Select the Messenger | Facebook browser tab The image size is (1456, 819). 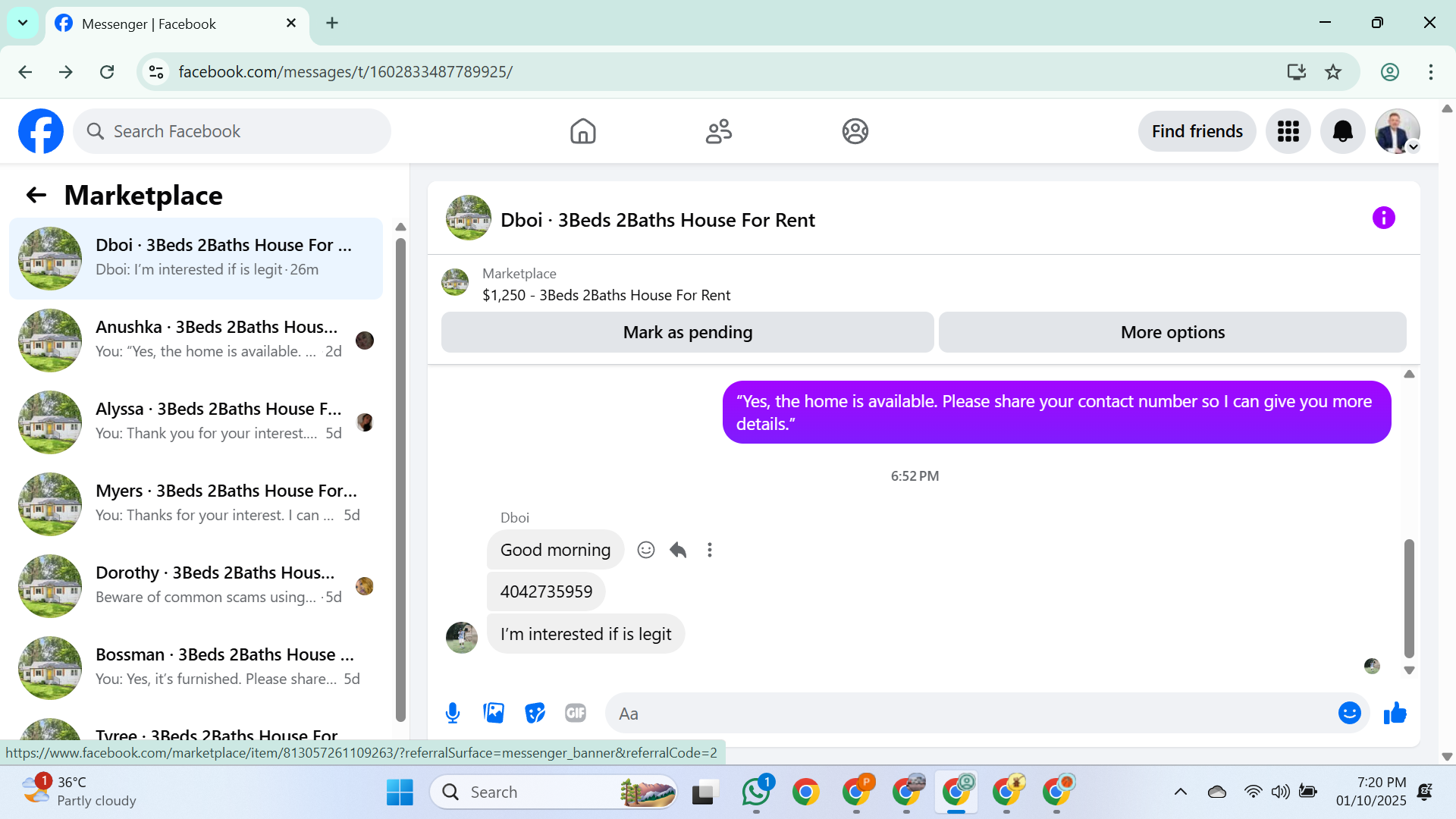(x=177, y=24)
